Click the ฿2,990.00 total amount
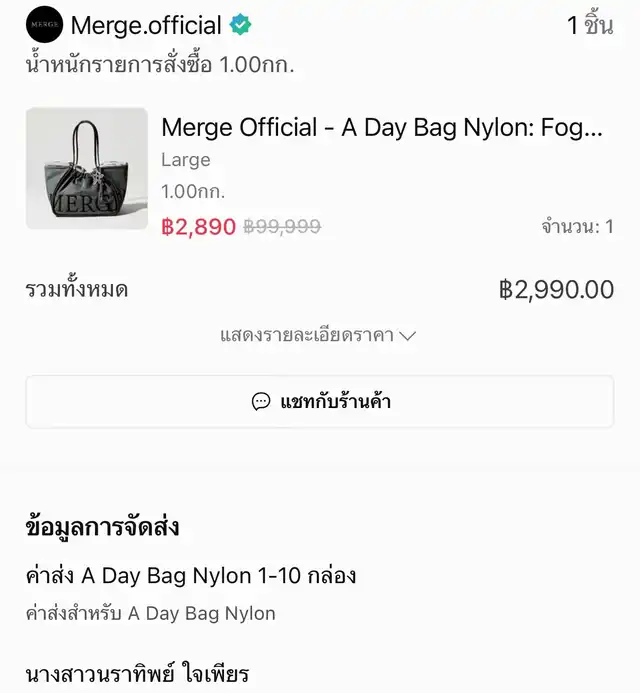 click(x=556, y=290)
